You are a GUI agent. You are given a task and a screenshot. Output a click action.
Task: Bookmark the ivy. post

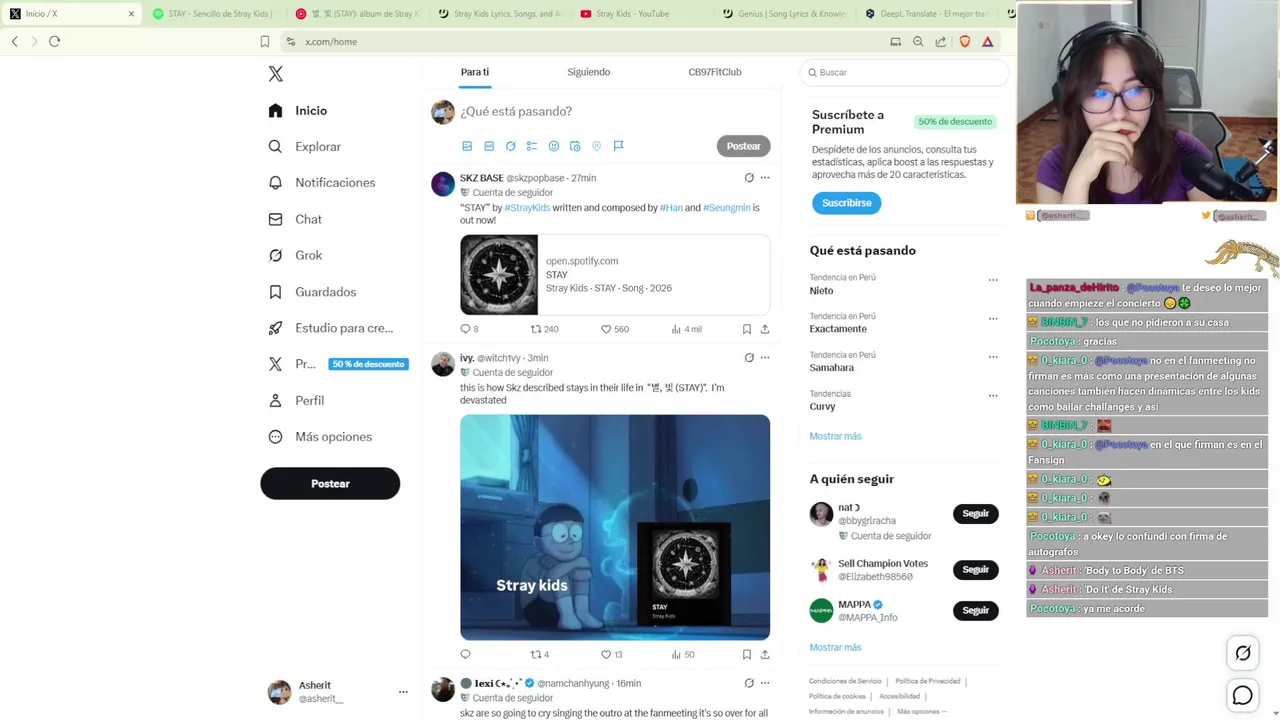747,655
